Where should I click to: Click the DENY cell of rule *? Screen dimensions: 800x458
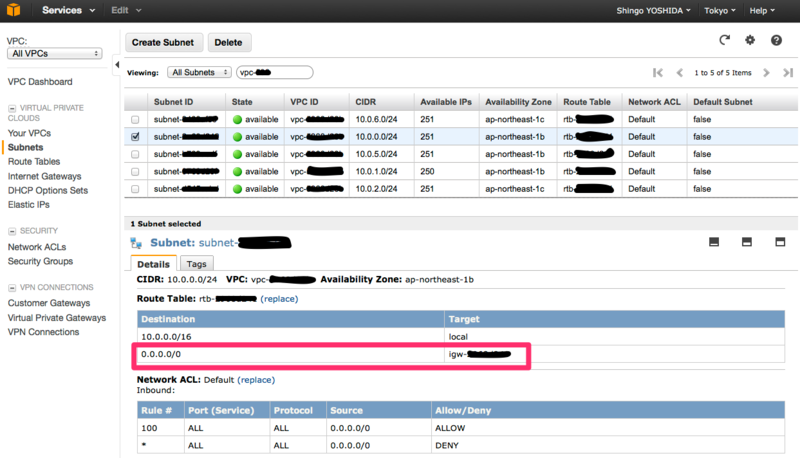[608, 446]
